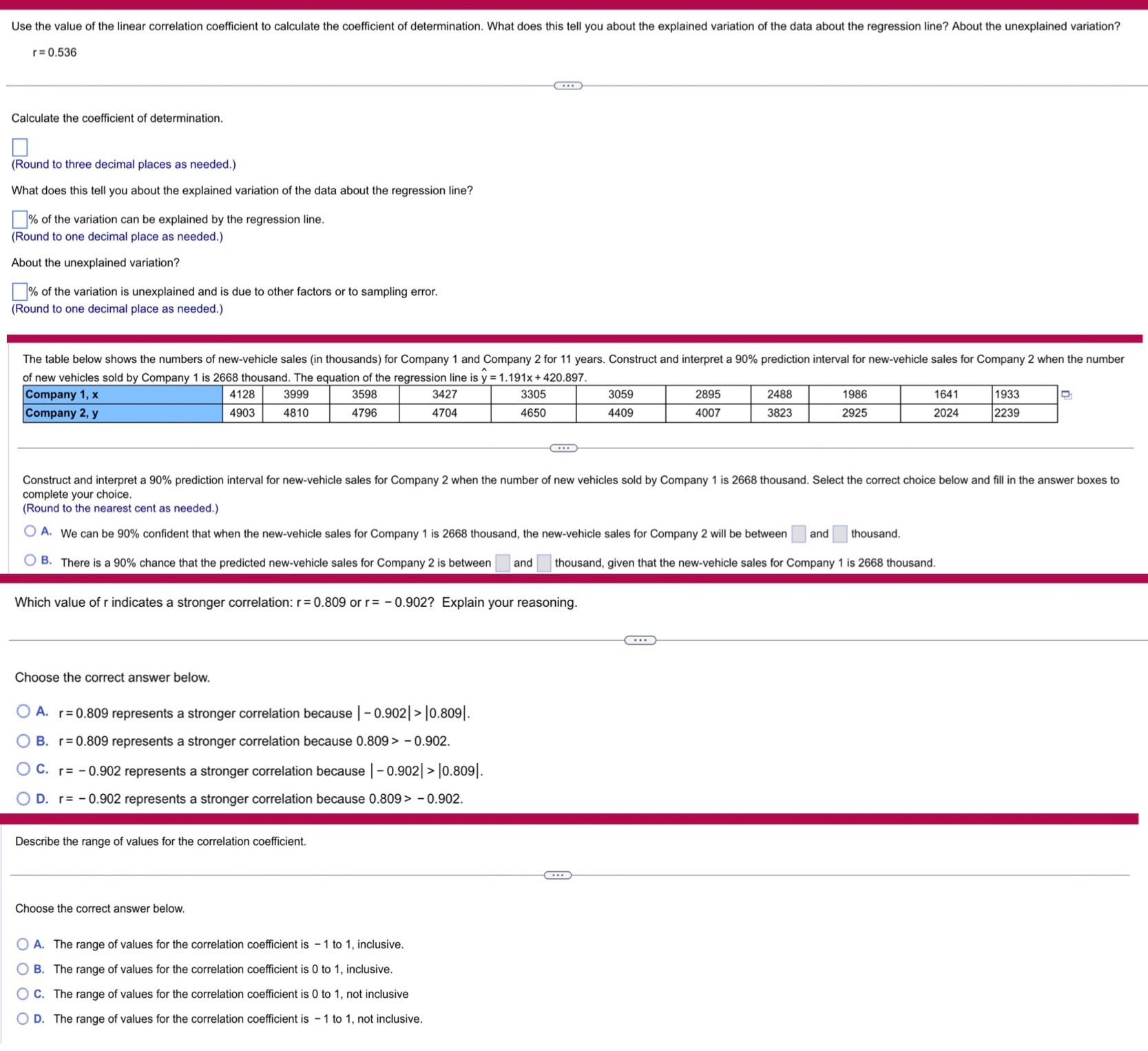Click first answer box in prediction choice A
The image size is (1148, 1051).
point(798,534)
